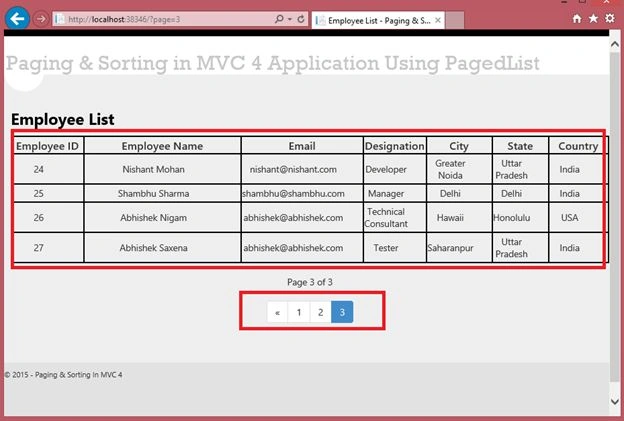Screen dimensions: 624x421
Task: Select the Employee List - Paging tab
Action: [x=378, y=20]
